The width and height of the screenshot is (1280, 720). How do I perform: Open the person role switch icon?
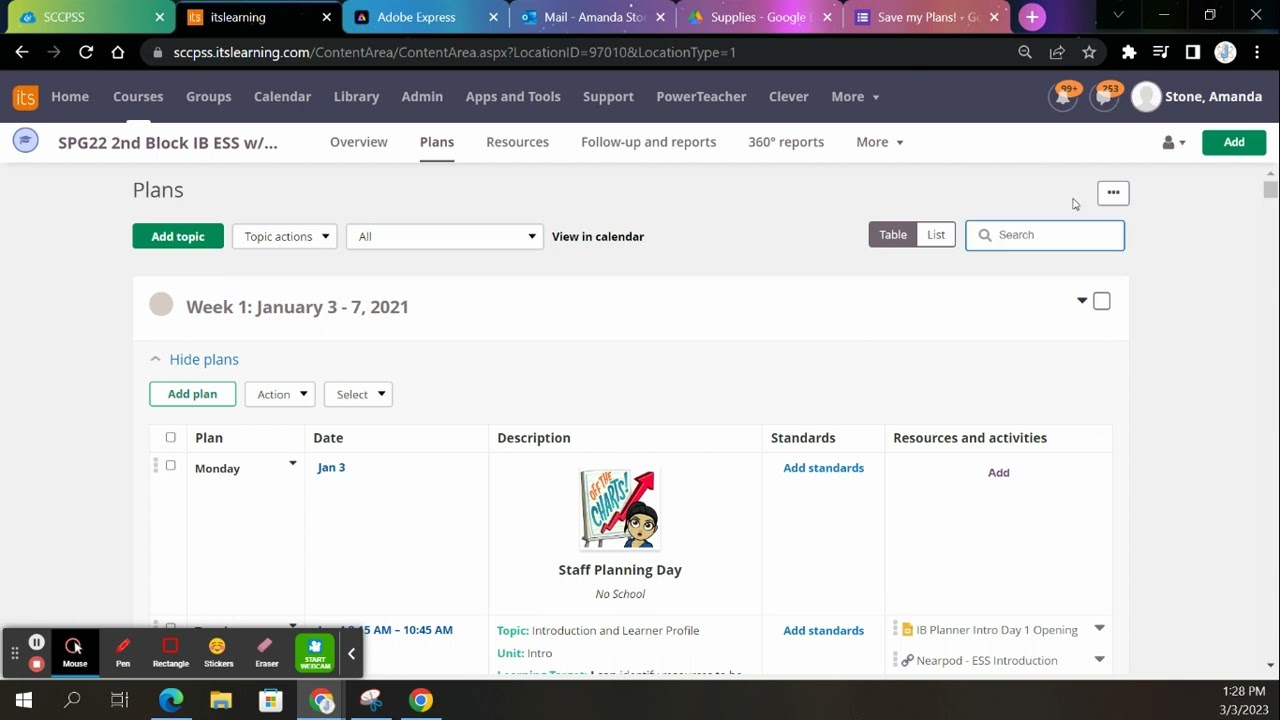1173,143
